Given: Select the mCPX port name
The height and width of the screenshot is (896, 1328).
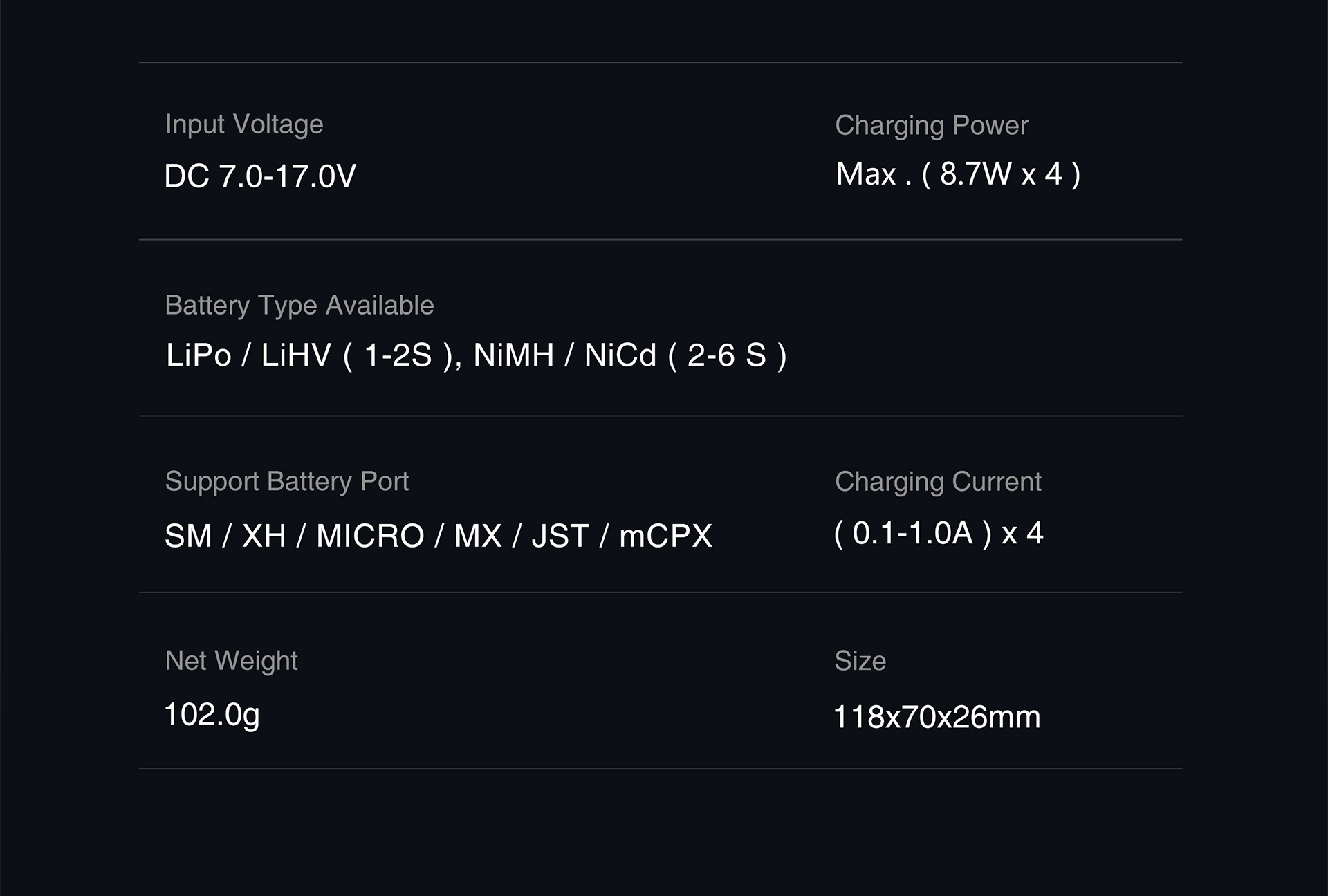Looking at the screenshot, I should [x=665, y=536].
